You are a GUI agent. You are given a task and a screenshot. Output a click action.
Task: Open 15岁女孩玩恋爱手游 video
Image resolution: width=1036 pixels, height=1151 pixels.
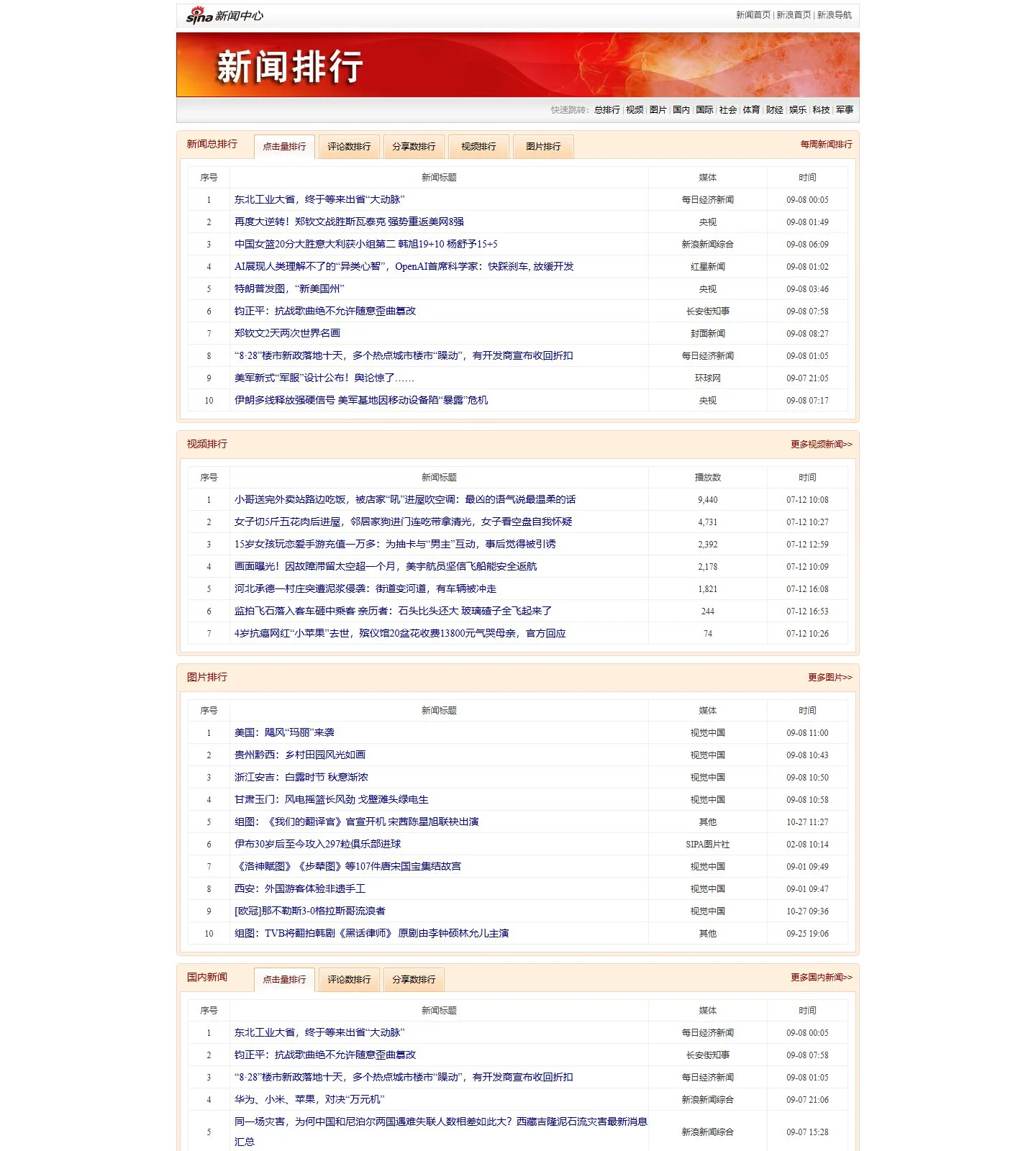pos(395,544)
